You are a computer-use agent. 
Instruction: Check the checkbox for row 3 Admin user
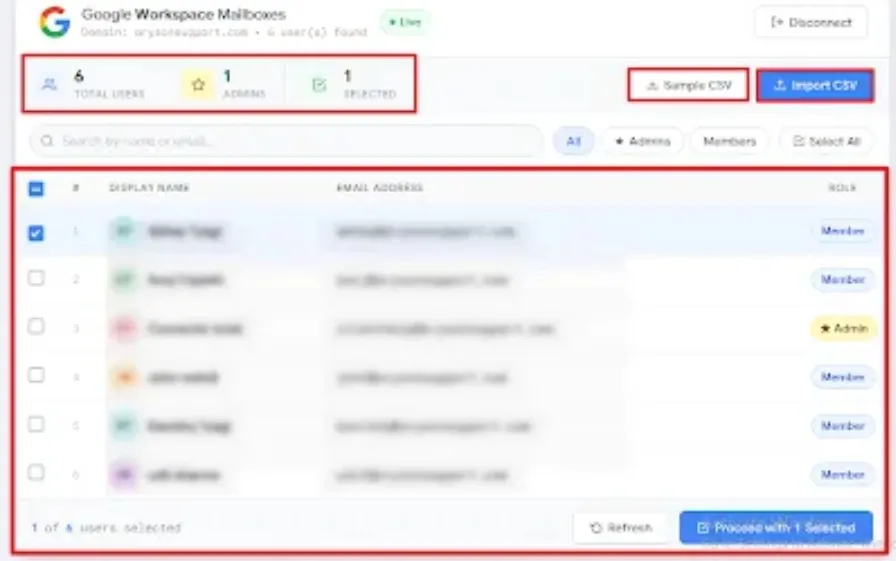coord(36,327)
